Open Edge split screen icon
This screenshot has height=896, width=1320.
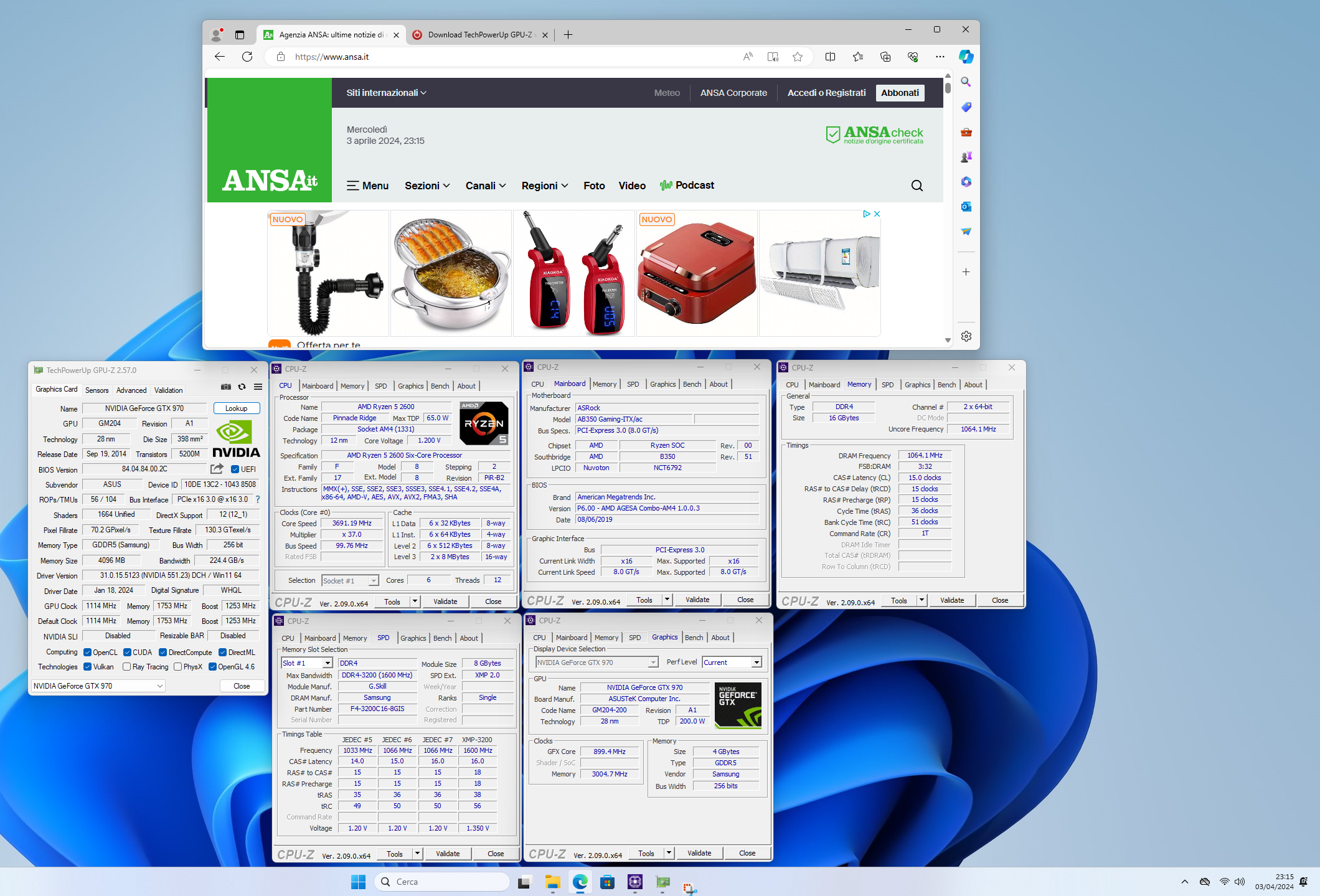(x=830, y=57)
